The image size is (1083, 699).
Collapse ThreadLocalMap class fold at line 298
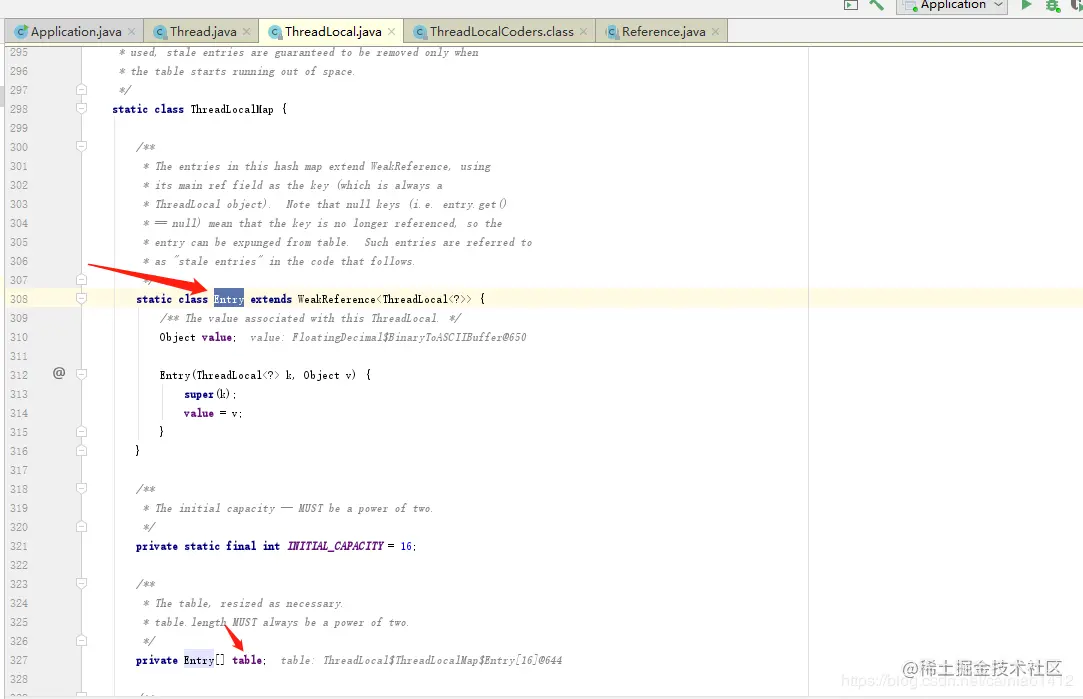tap(82, 108)
